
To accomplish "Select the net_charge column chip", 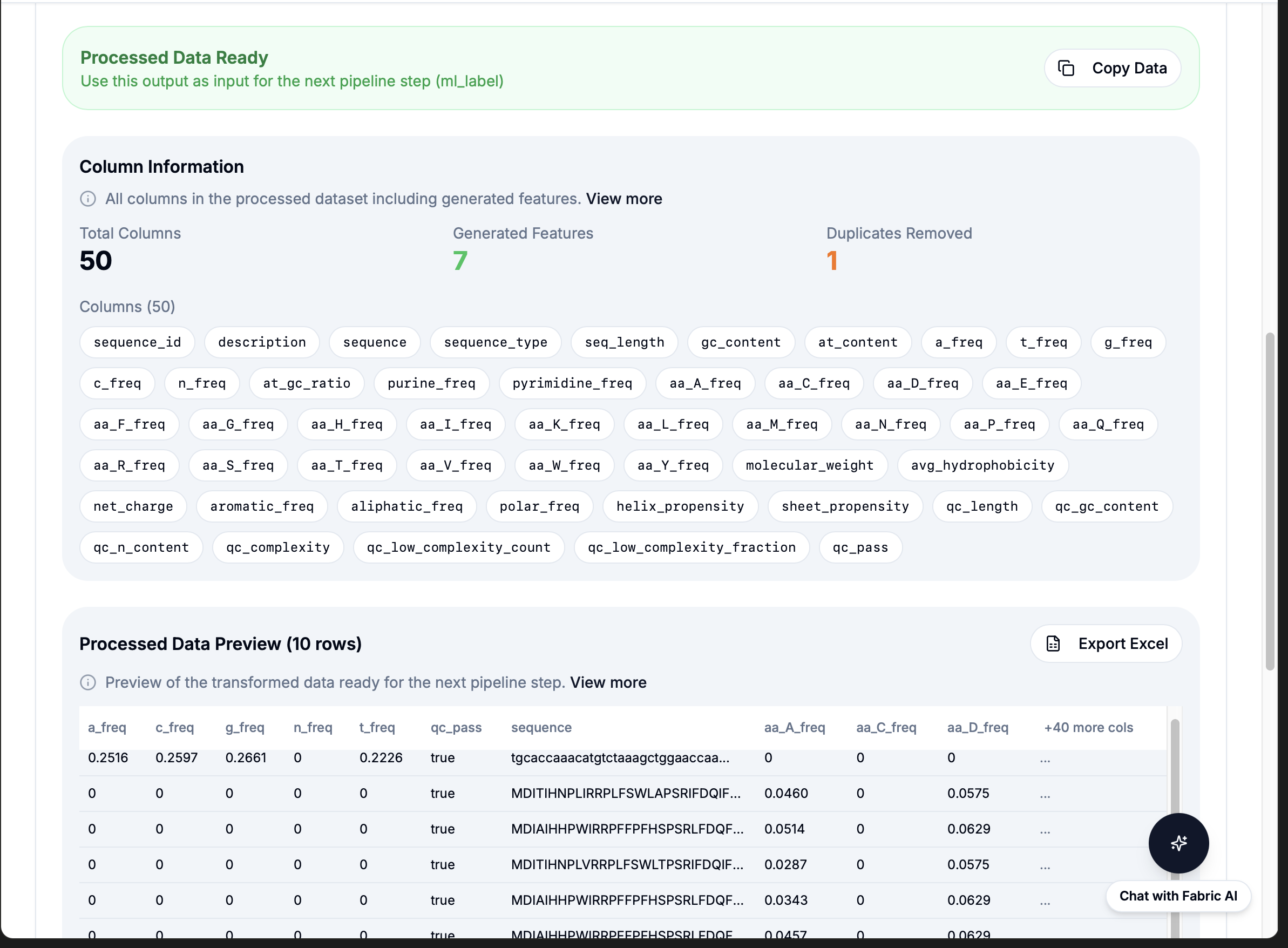I will point(133,506).
